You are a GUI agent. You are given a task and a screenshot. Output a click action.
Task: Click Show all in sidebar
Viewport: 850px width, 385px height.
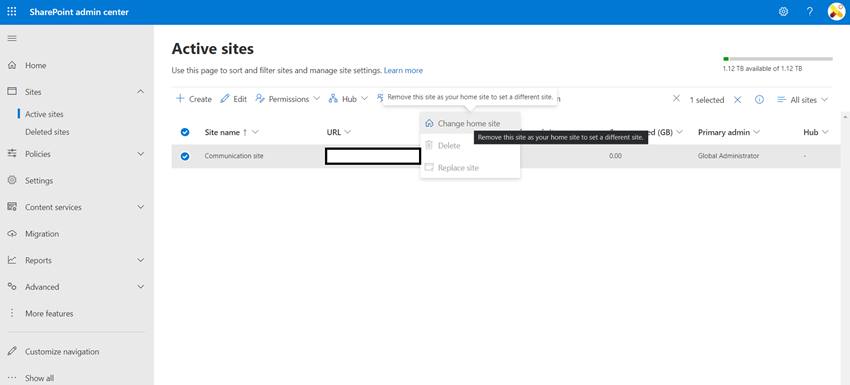pyautogui.click(x=39, y=378)
